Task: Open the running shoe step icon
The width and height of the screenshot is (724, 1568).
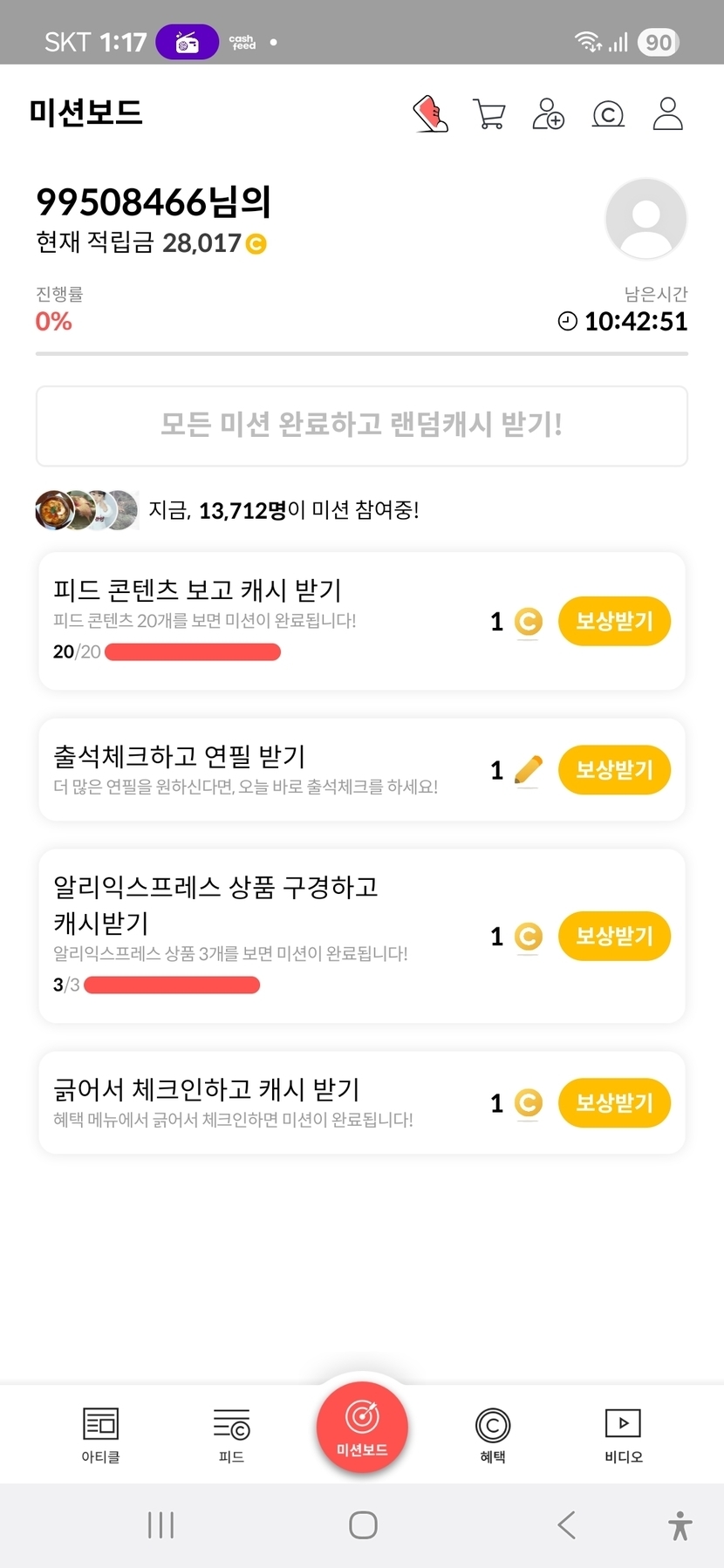Action: [430, 114]
